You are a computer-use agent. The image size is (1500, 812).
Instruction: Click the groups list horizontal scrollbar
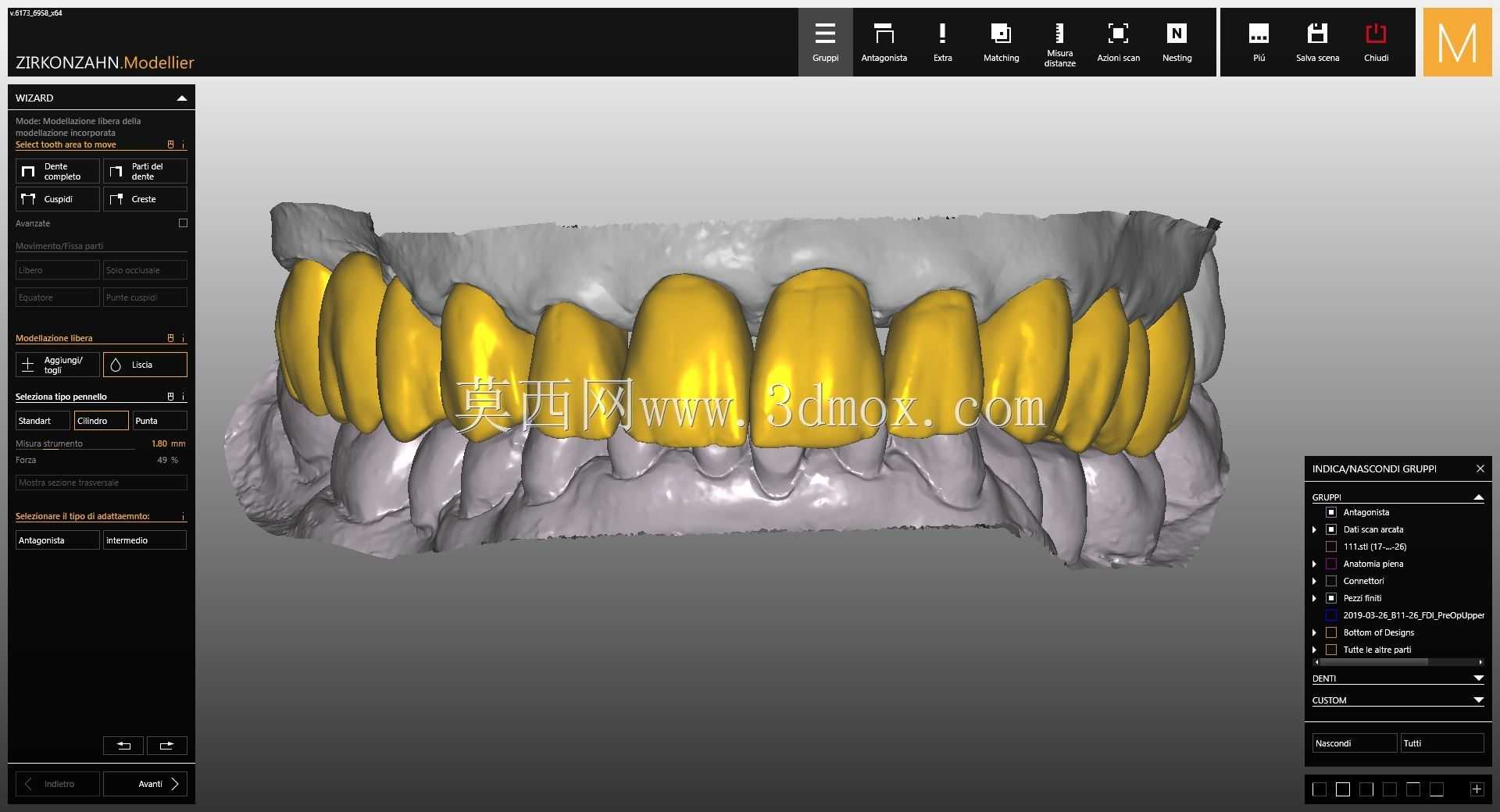click(x=1373, y=662)
